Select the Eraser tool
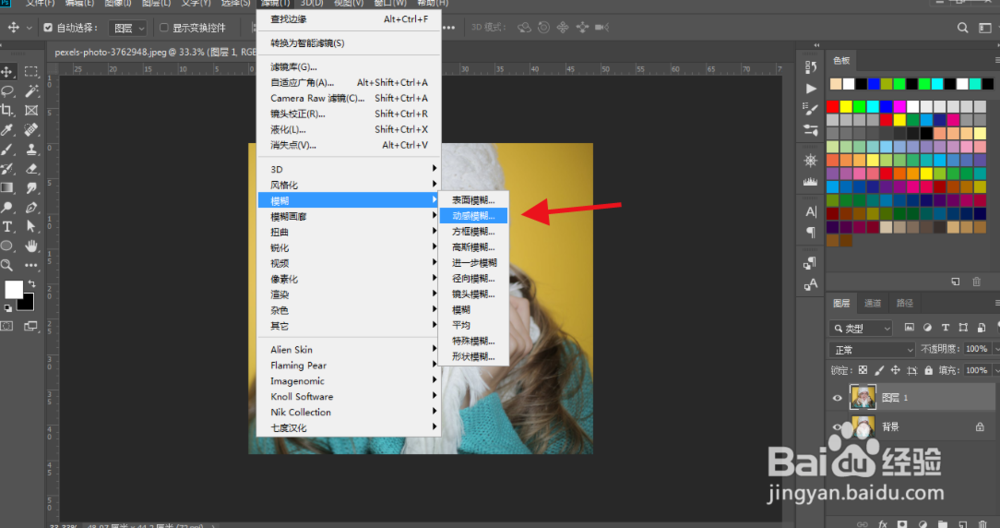The image size is (1000, 528). 31,169
